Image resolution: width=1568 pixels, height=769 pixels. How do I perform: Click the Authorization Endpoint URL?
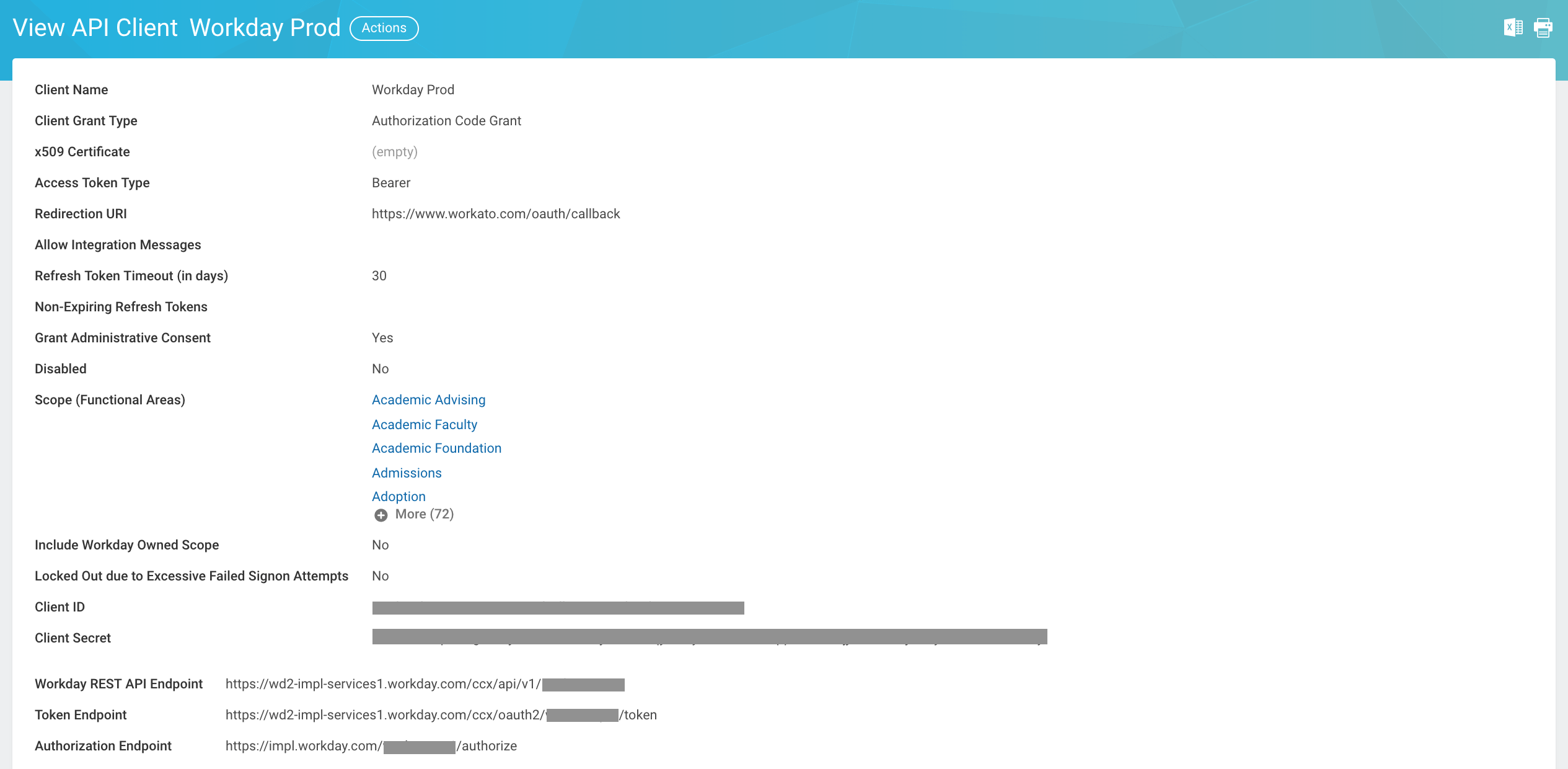(x=371, y=745)
